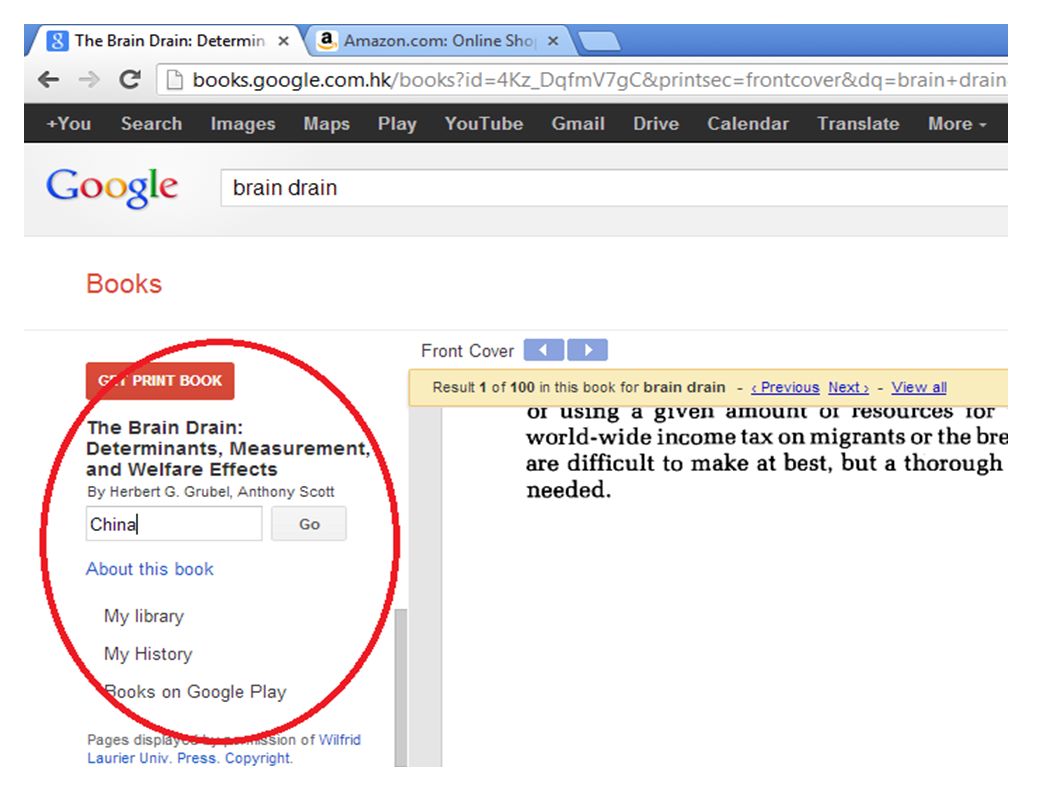Close the Brain Drain tab
This screenshot has width=1058, height=793.
click(x=284, y=41)
